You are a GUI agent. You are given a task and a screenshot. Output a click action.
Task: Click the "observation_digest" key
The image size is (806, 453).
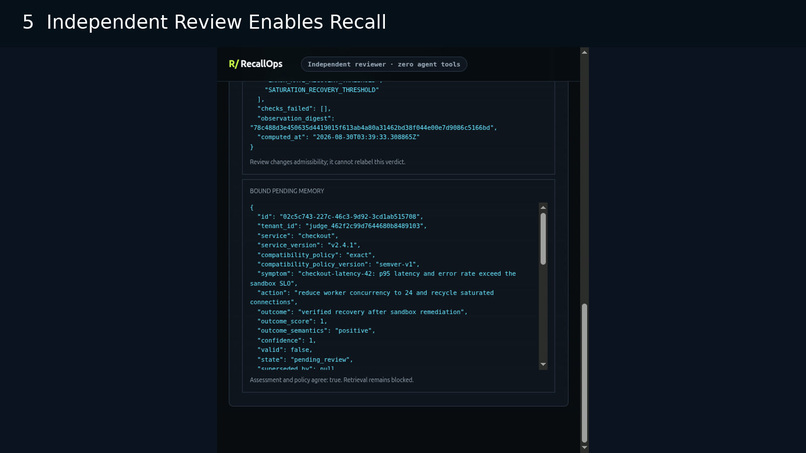pyautogui.click(x=296, y=118)
